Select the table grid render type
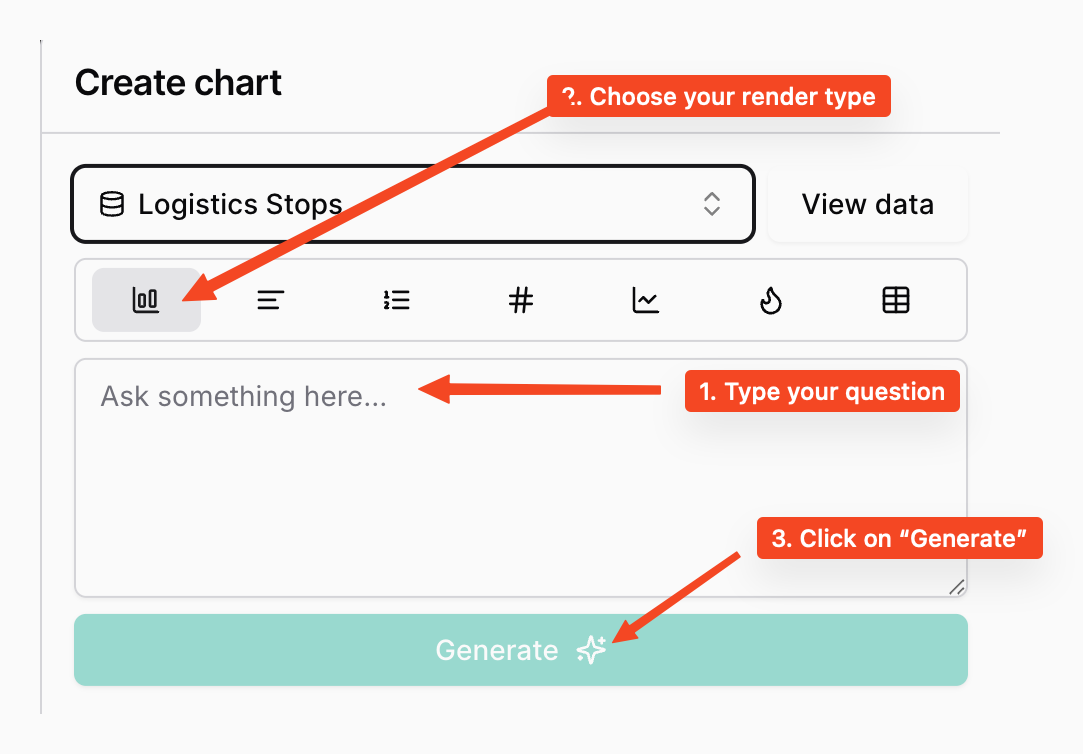The height and width of the screenshot is (754, 1083). tap(896, 300)
